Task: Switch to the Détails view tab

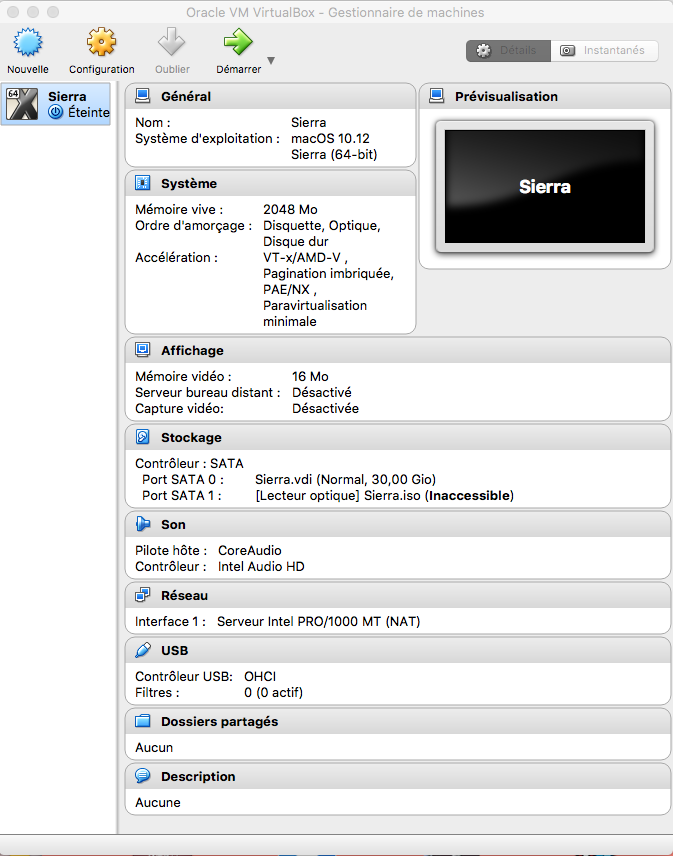Action: coord(508,51)
